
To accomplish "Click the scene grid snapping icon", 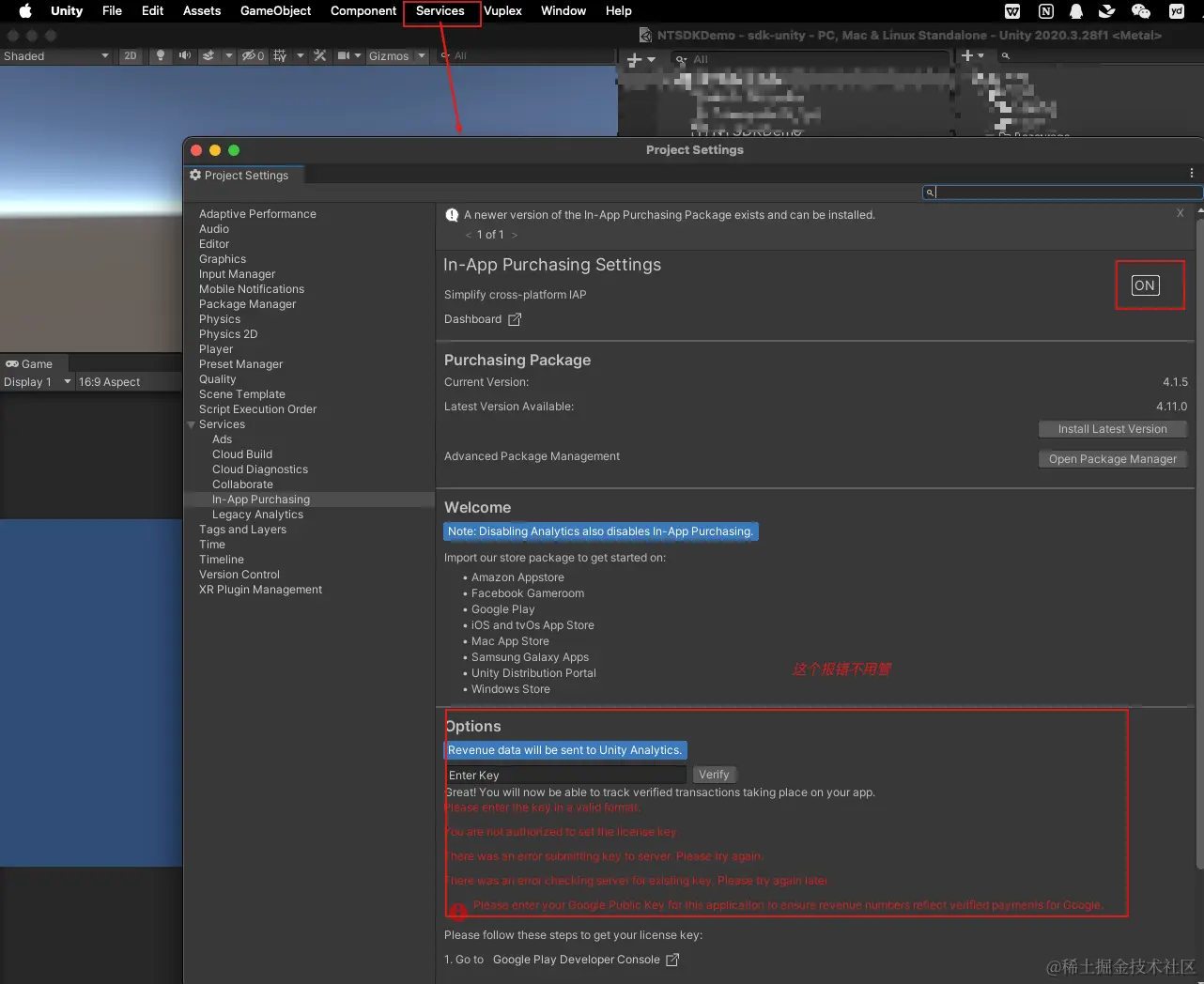I will pyautogui.click(x=280, y=56).
